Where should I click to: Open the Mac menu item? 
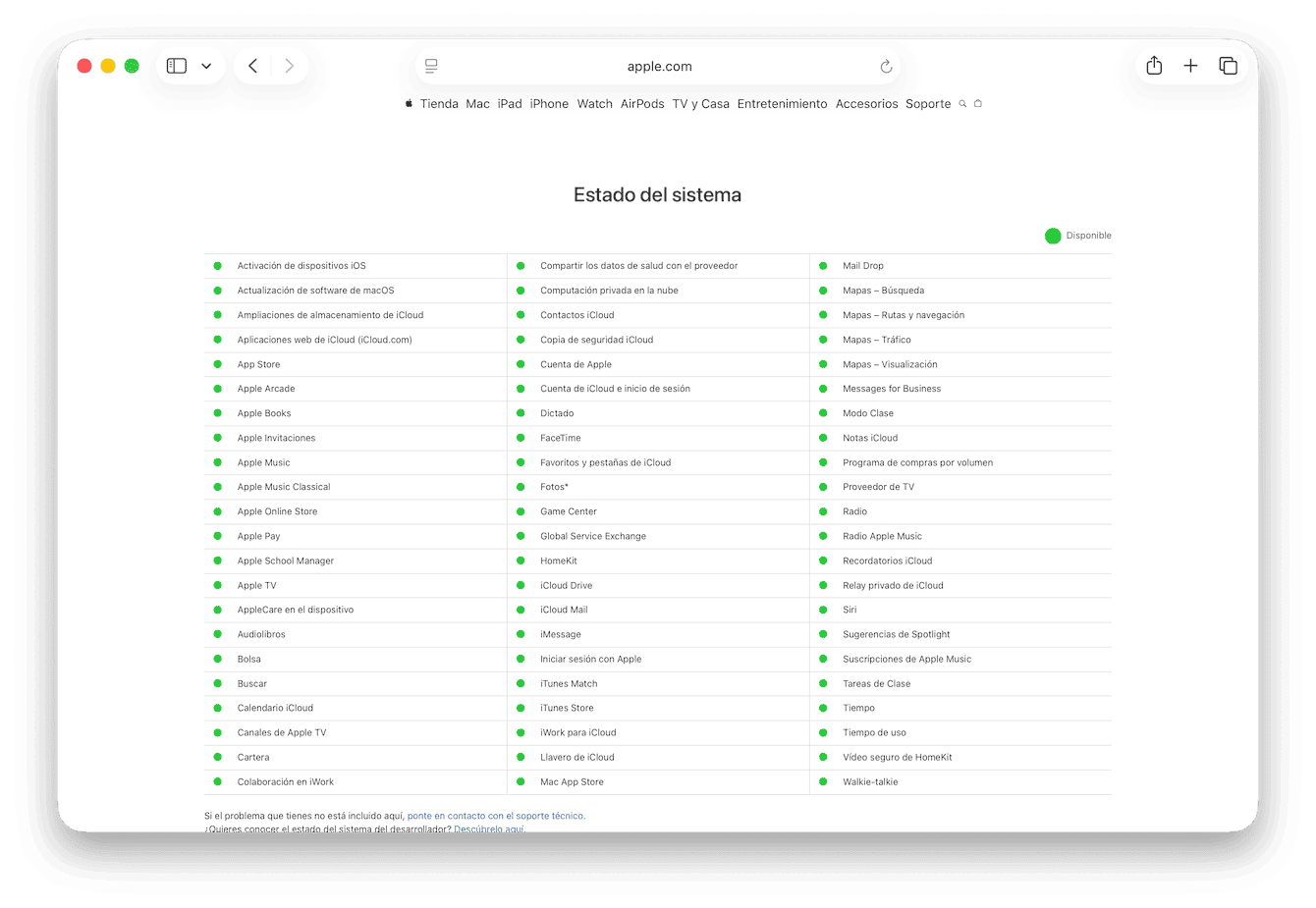coord(477,104)
